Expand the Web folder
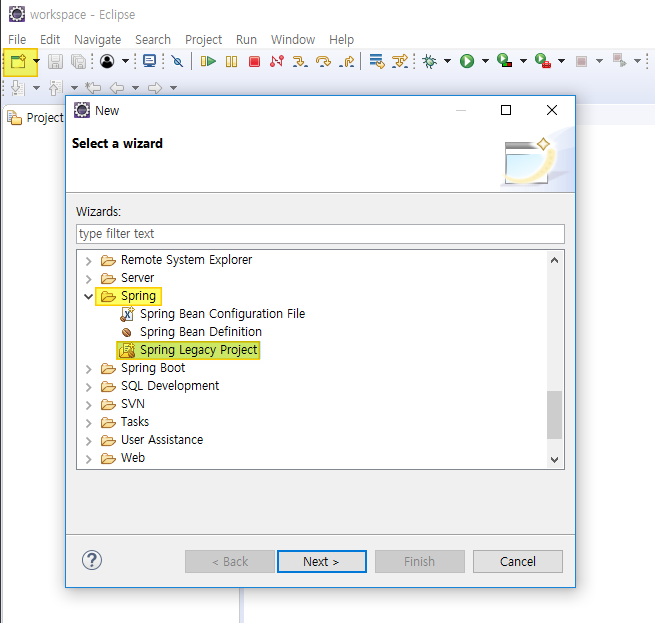The height and width of the screenshot is (623, 655). 88,459
